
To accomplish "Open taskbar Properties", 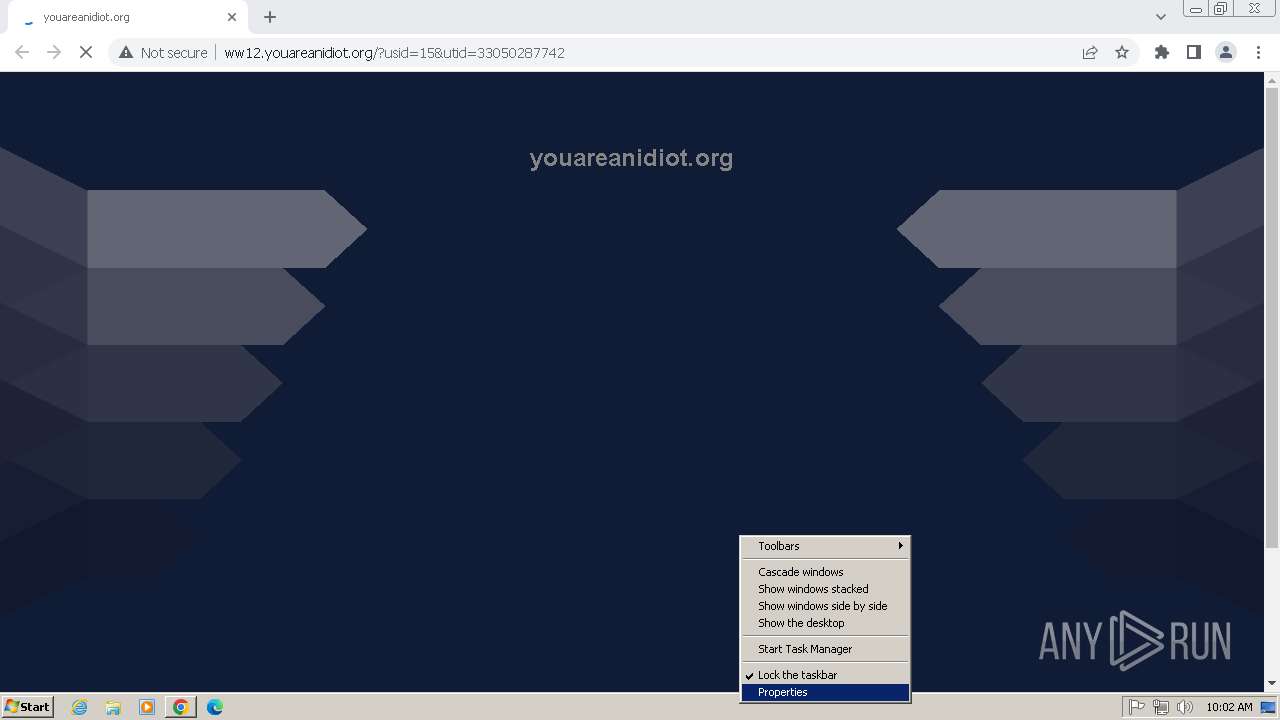I will (825, 692).
